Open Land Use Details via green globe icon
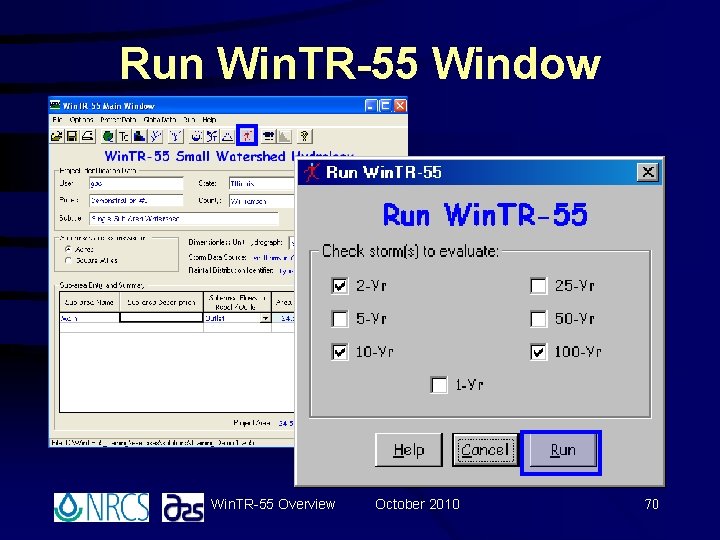Screen dimensions: 720x540 pyautogui.click(x=108, y=136)
